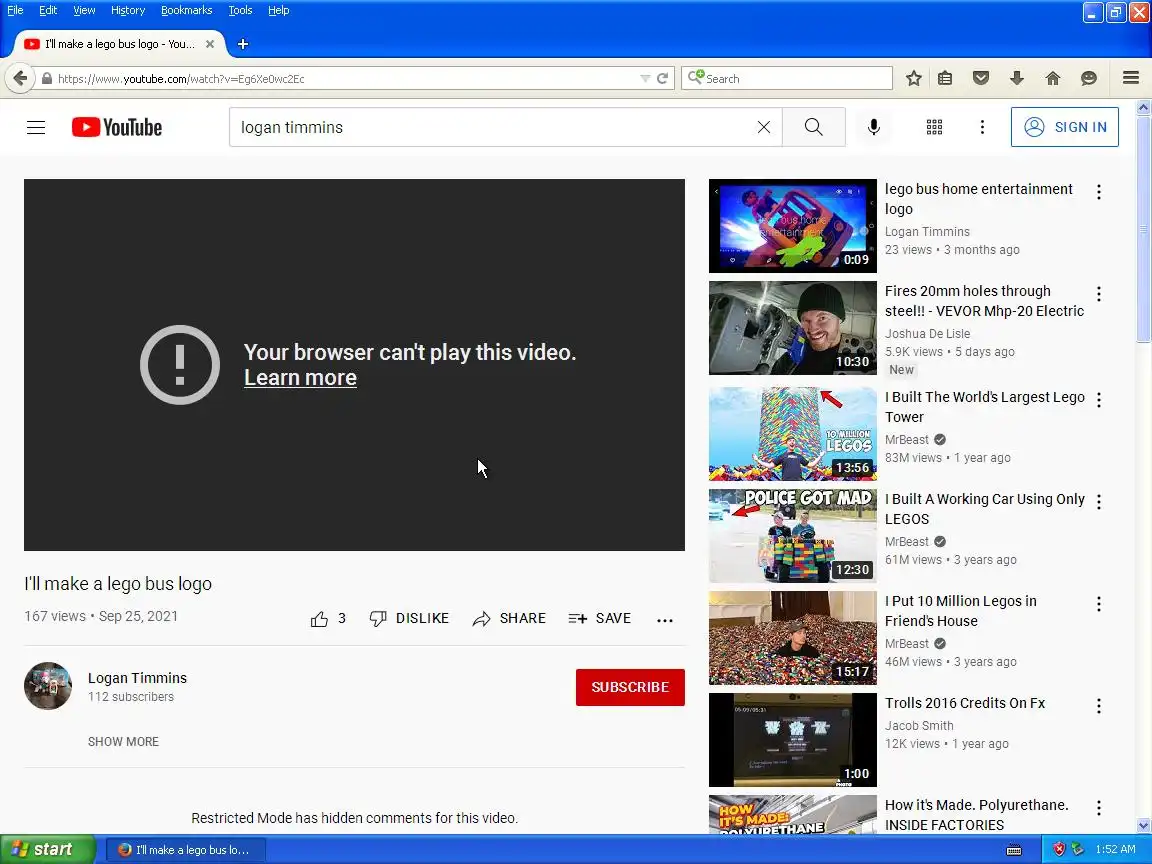Click the page scrollbar down arrow

[x=1143, y=825]
